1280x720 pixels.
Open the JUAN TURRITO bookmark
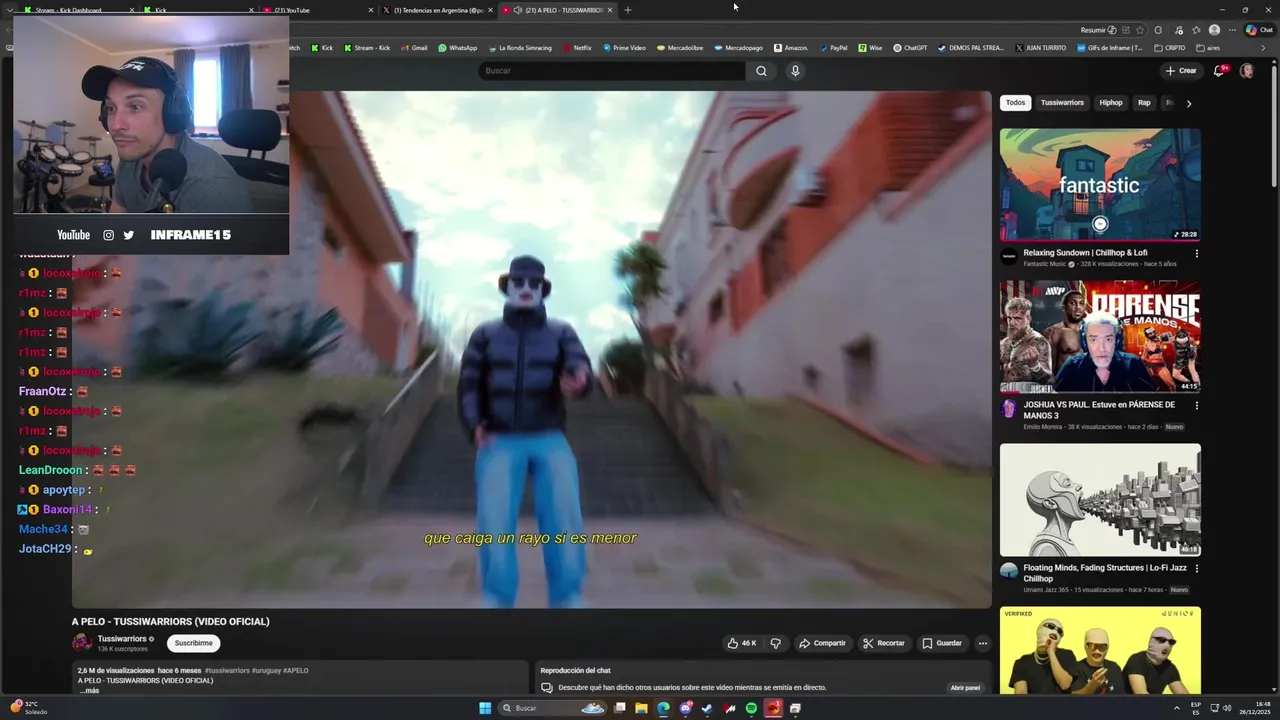1040,48
